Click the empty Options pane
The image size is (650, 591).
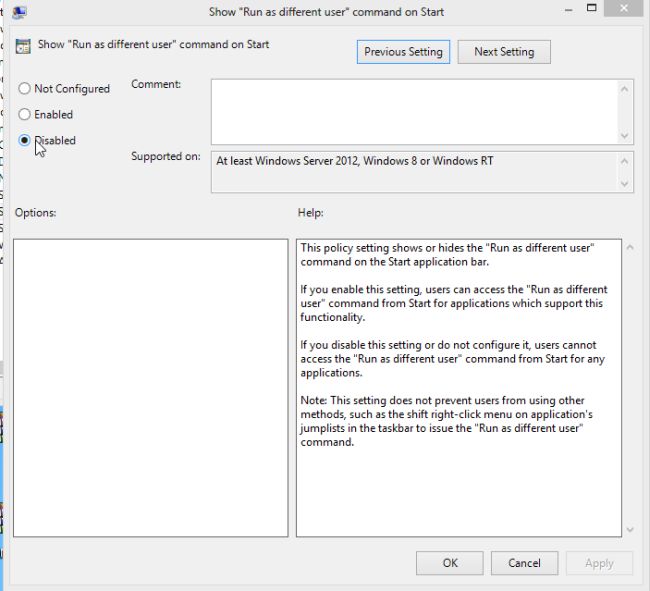(x=150, y=388)
